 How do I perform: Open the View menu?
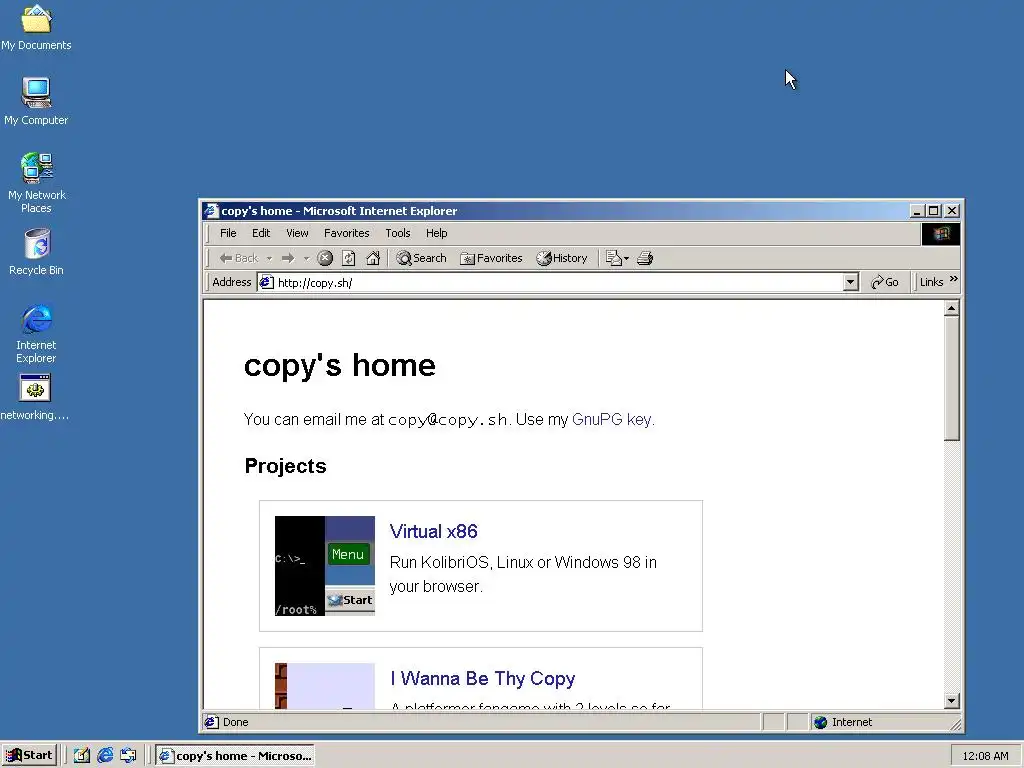pos(297,233)
